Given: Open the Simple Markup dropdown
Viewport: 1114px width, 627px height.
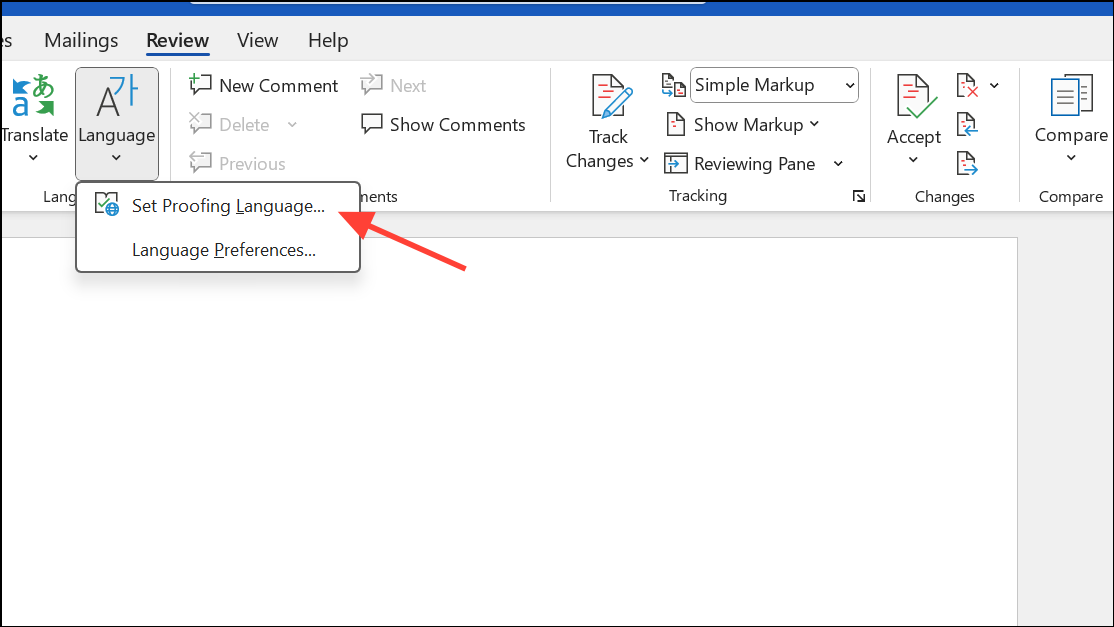Looking at the screenshot, I should coord(773,85).
